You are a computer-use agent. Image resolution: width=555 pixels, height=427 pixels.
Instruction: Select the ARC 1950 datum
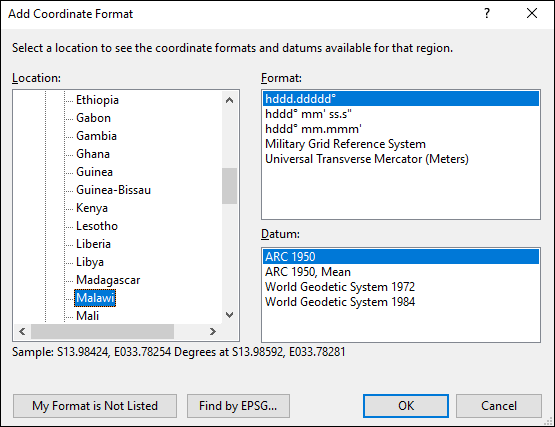401,257
